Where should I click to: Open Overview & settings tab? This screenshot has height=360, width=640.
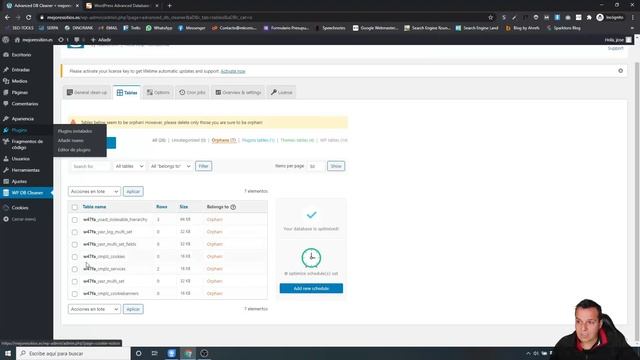coord(238,93)
